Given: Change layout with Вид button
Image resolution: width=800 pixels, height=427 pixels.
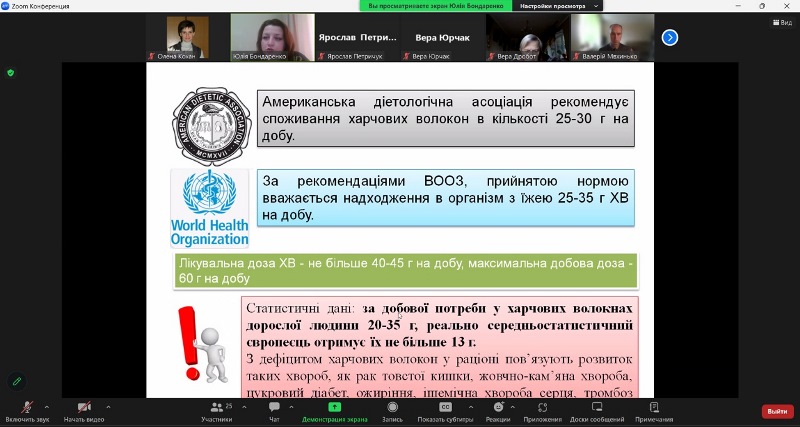Looking at the screenshot, I should click(x=782, y=22).
